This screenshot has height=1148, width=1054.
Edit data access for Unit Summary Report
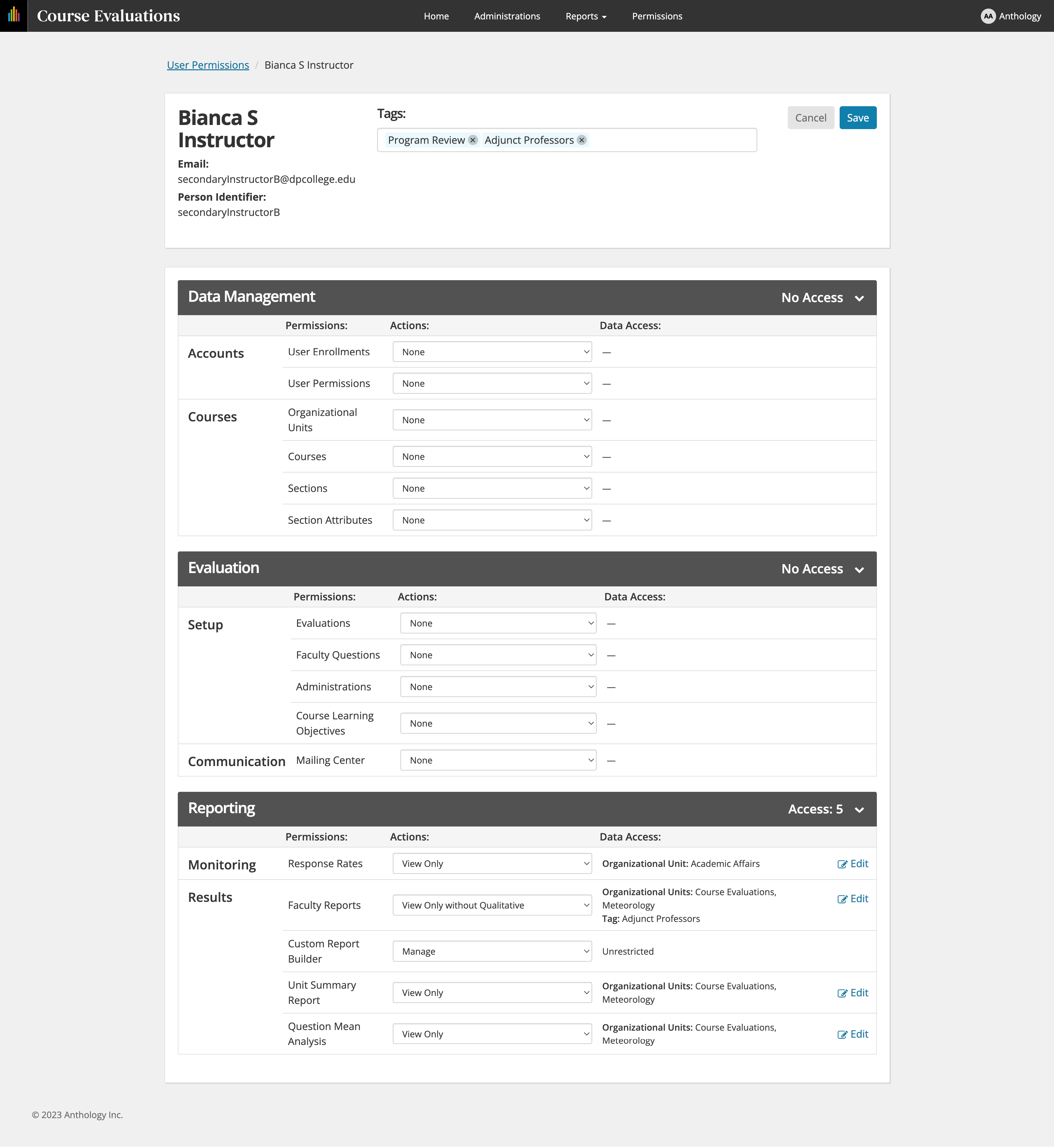[x=853, y=993]
